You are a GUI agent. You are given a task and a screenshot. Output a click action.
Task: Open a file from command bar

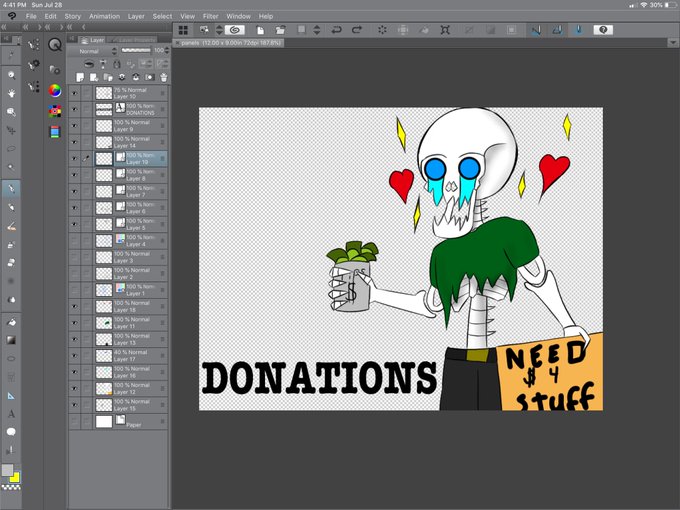(281, 30)
